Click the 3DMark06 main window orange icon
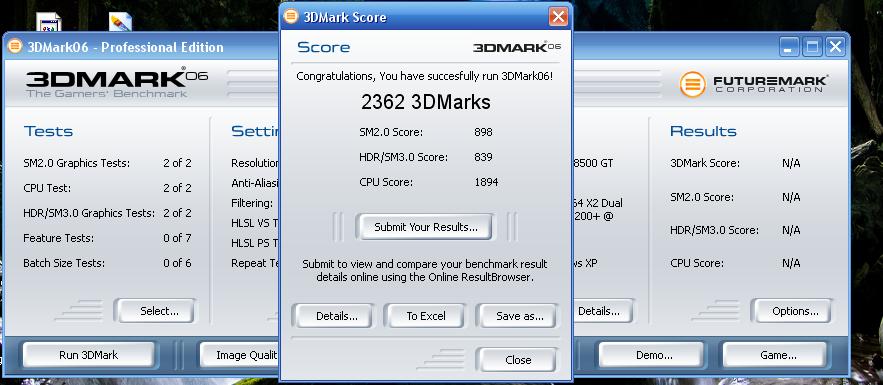Viewport: 883px width, 385px height. [x=15, y=47]
